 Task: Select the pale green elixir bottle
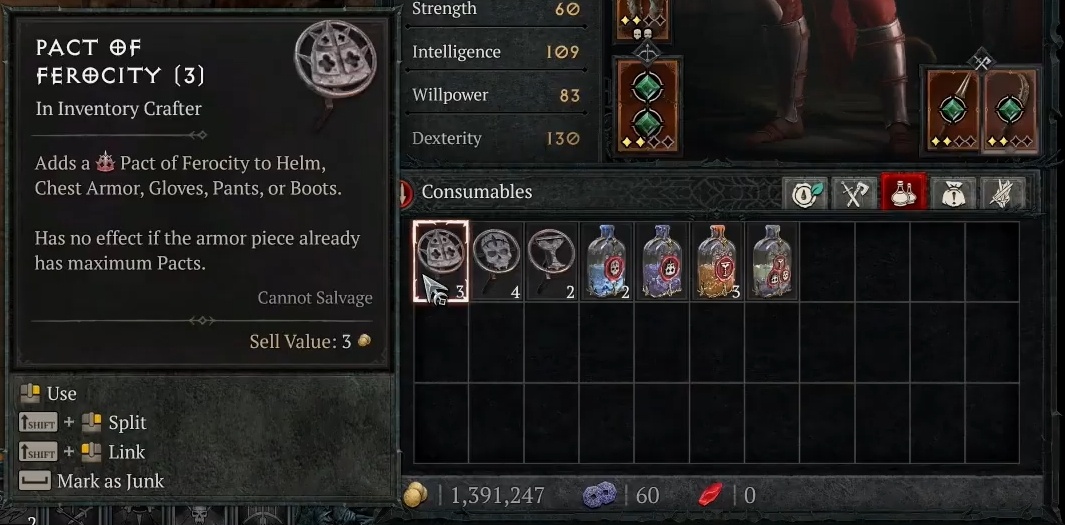point(772,261)
